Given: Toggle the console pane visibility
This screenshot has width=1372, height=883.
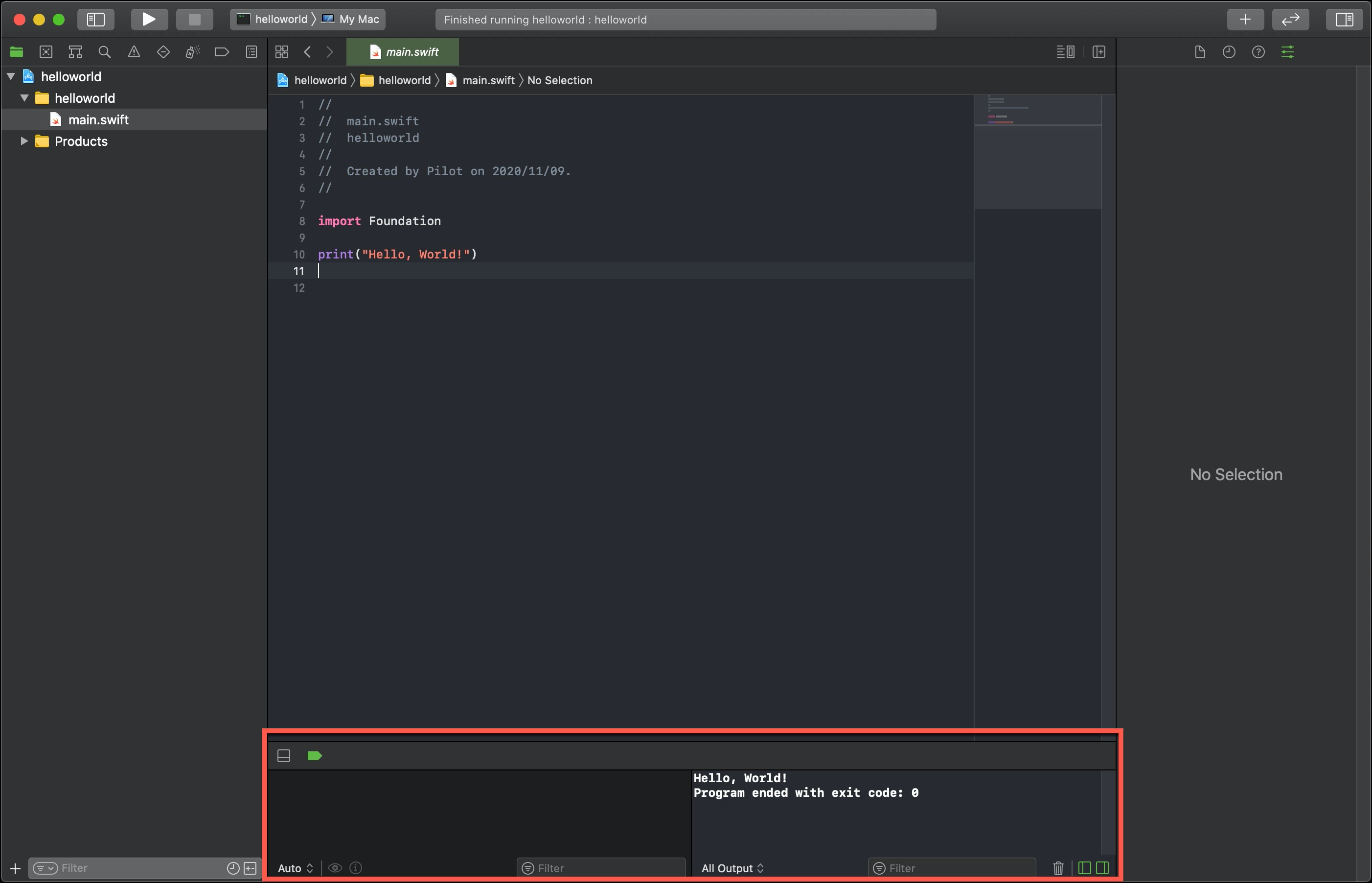Looking at the screenshot, I should click(x=1102, y=868).
